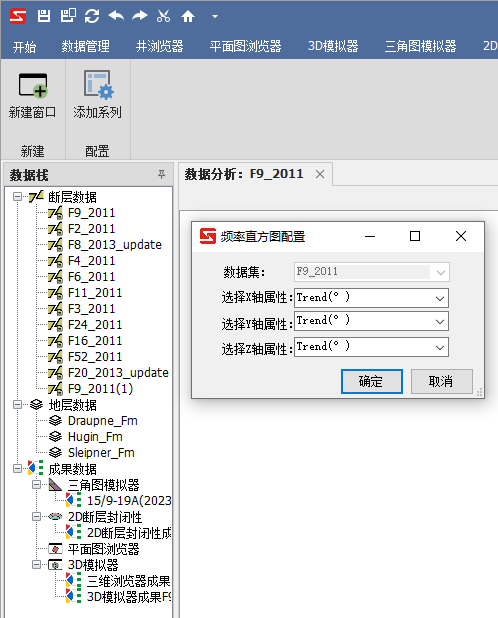The image size is (498, 618).
Task: Collapse the 断层数据 tree node
Action: [x=17, y=196]
